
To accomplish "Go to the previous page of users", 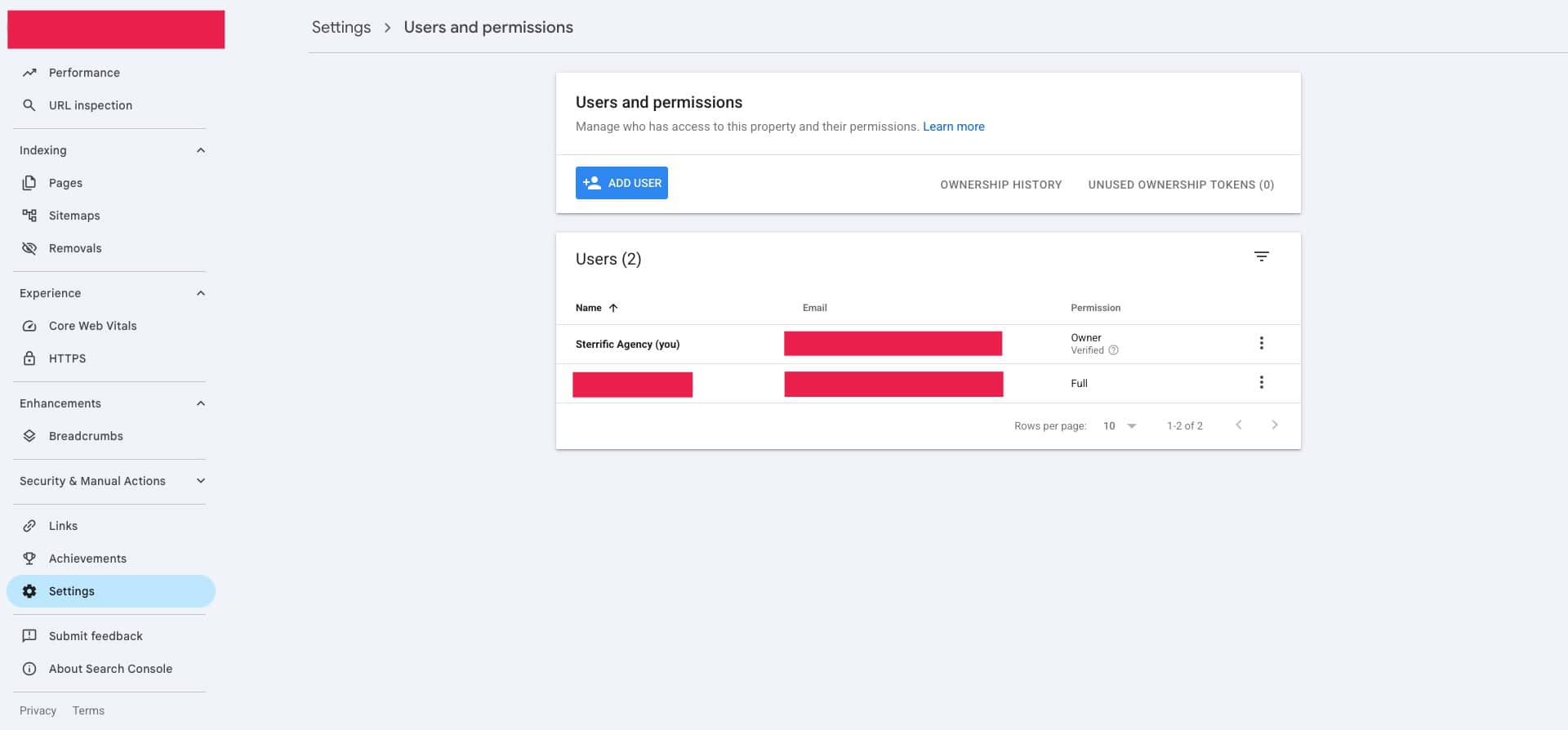I will click(x=1239, y=425).
